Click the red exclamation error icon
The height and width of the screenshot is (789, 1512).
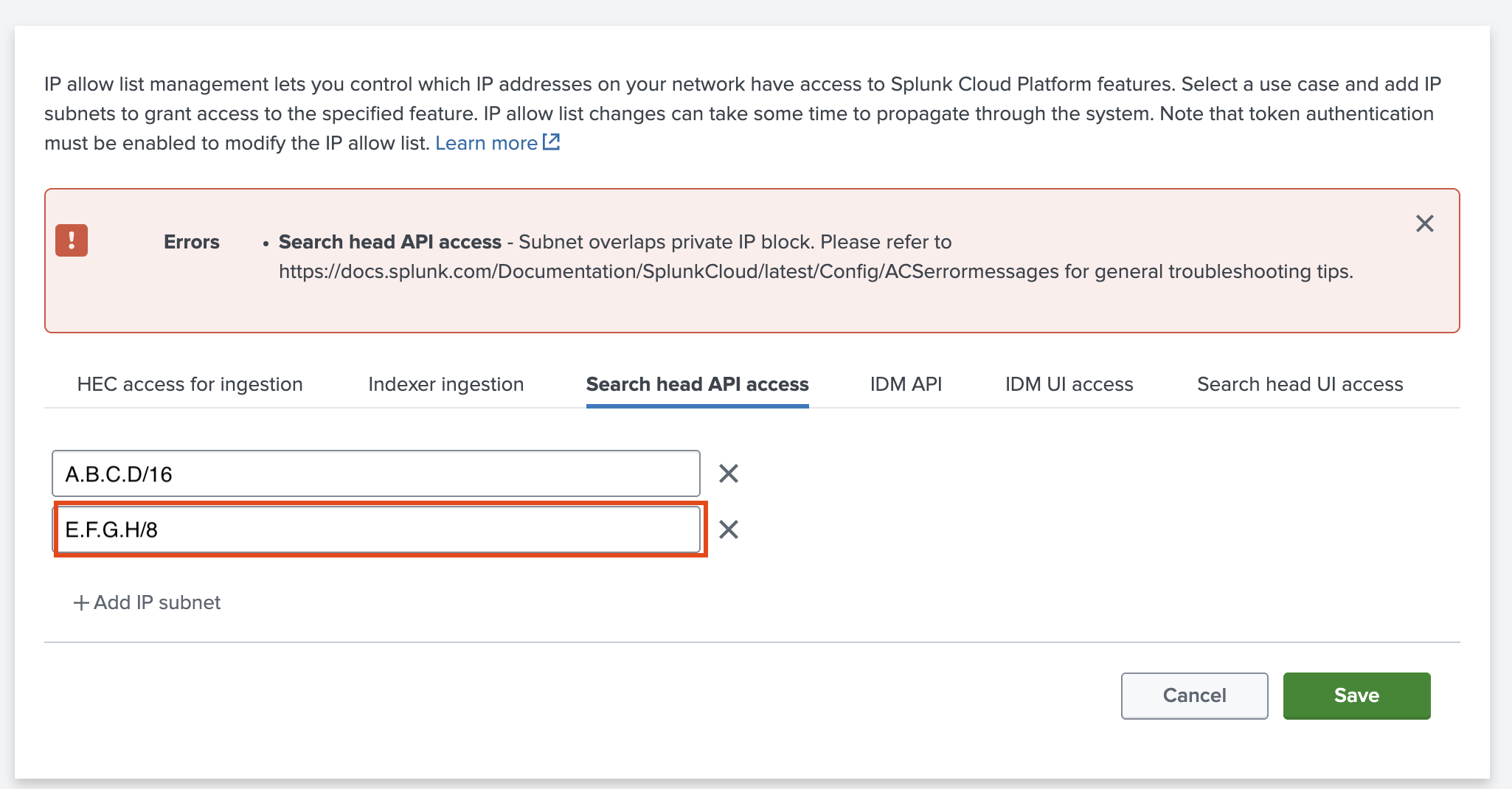[x=72, y=240]
